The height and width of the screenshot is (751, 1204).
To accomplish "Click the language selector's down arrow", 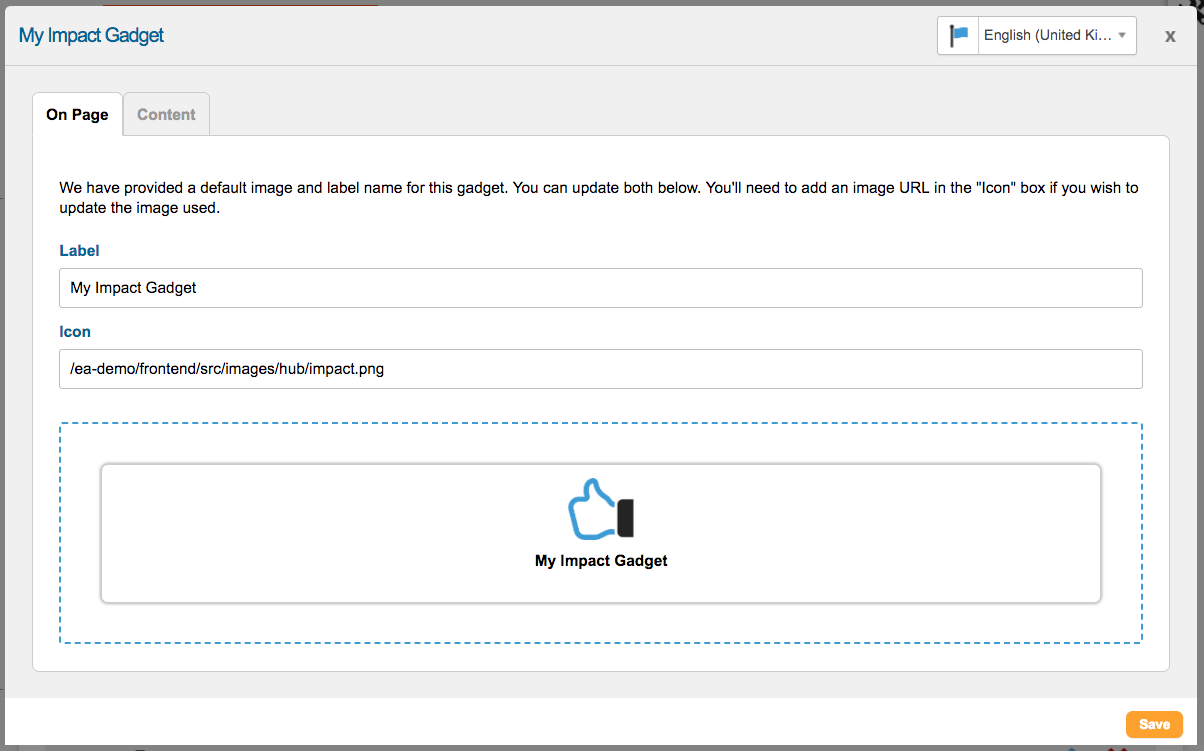I will (1122, 36).
